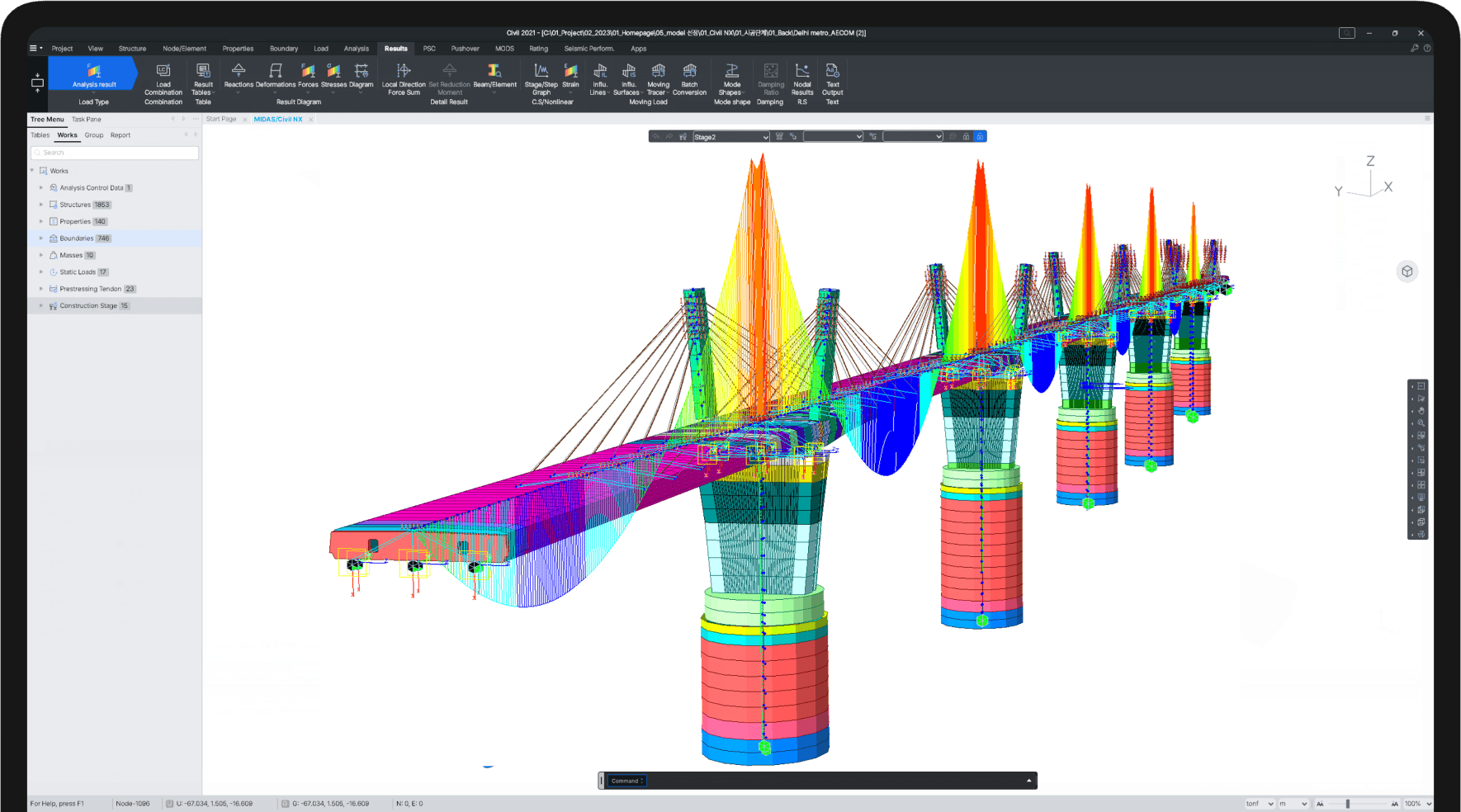Toggle the blue unlock button in stage toolbar

point(980,136)
